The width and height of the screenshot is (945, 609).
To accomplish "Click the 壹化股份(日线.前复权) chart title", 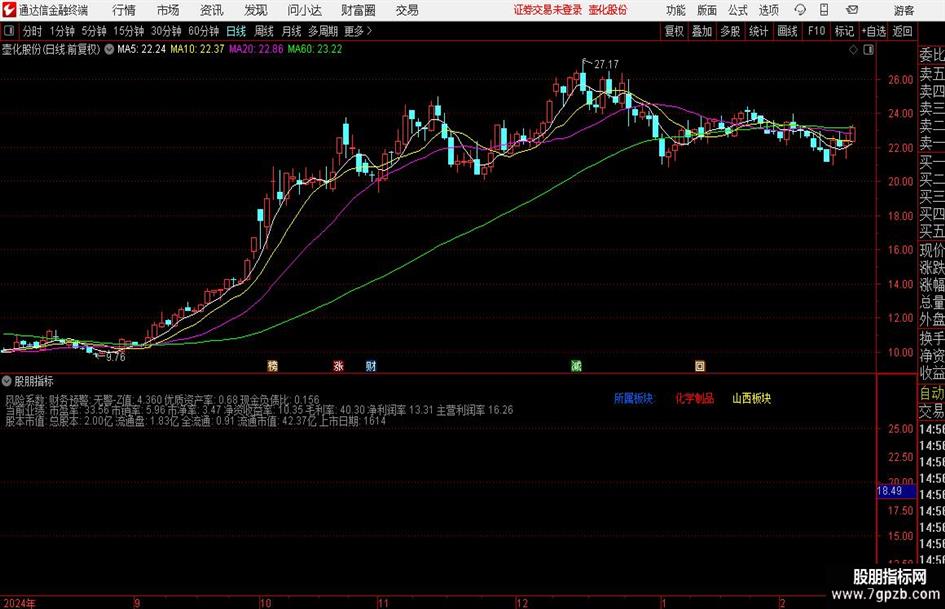I will [51, 49].
